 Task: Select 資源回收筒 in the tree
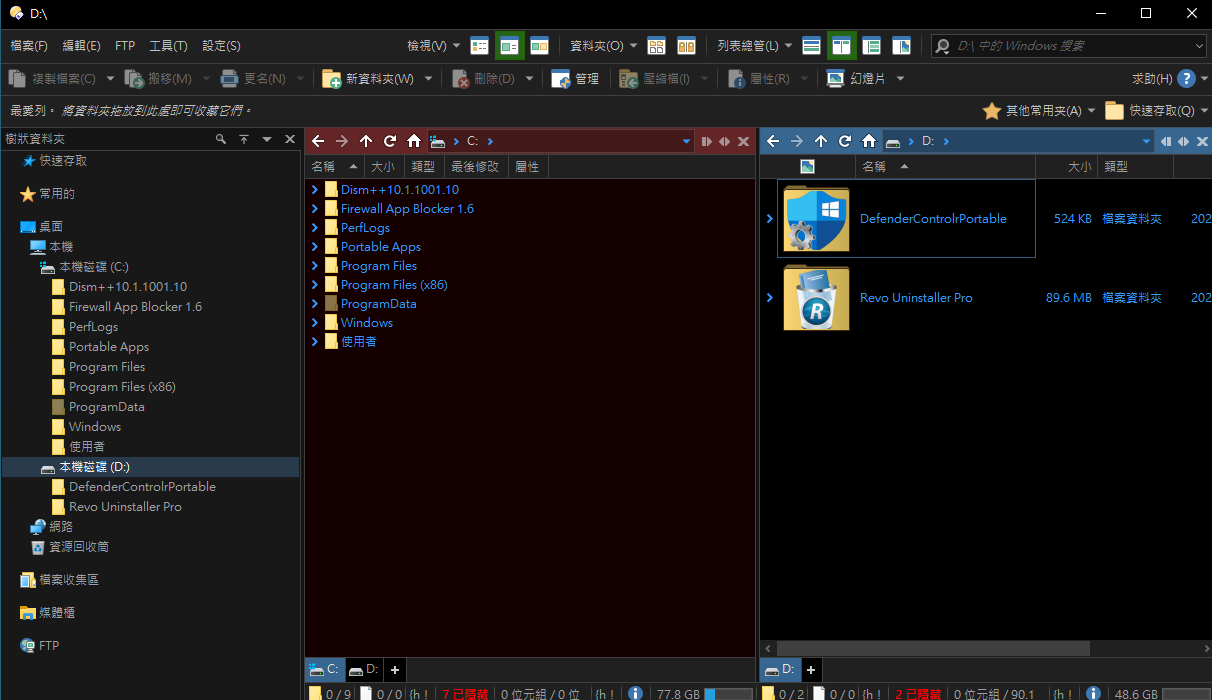pyautogui.click(x=79, y=547)
